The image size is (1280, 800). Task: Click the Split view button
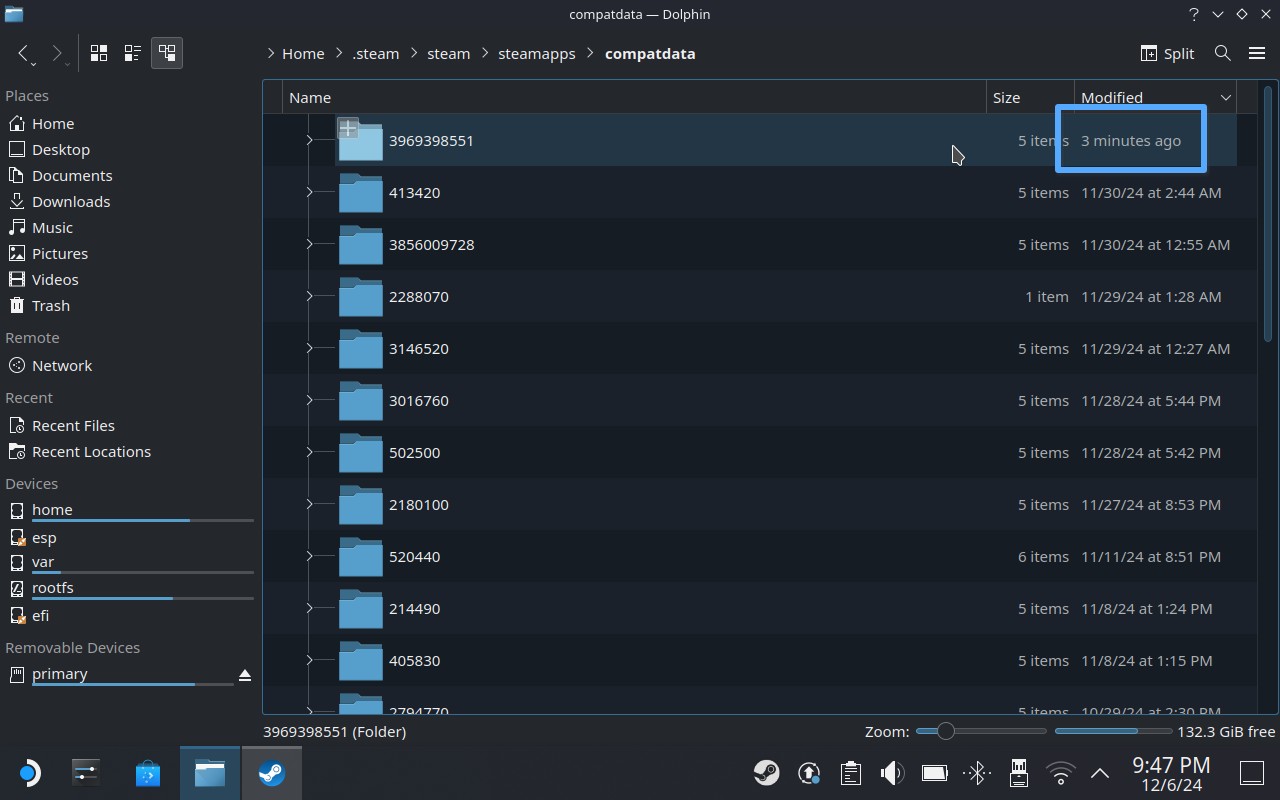(1167, 53)
